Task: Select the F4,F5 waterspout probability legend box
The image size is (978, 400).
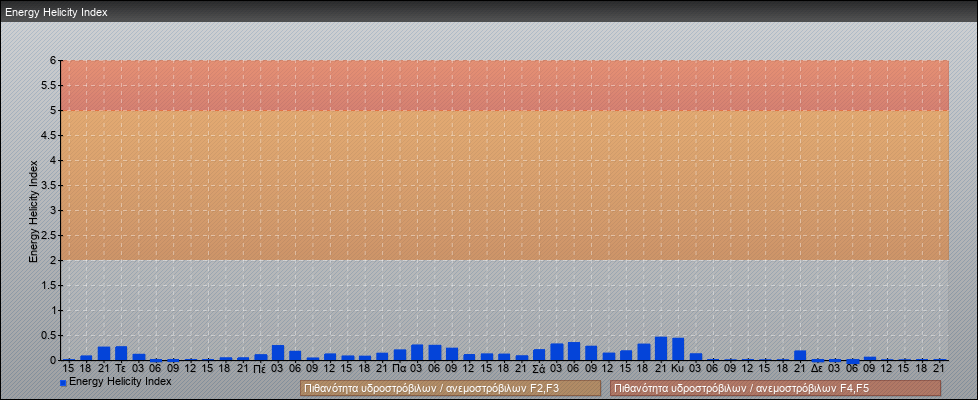Action: [775, 388]
